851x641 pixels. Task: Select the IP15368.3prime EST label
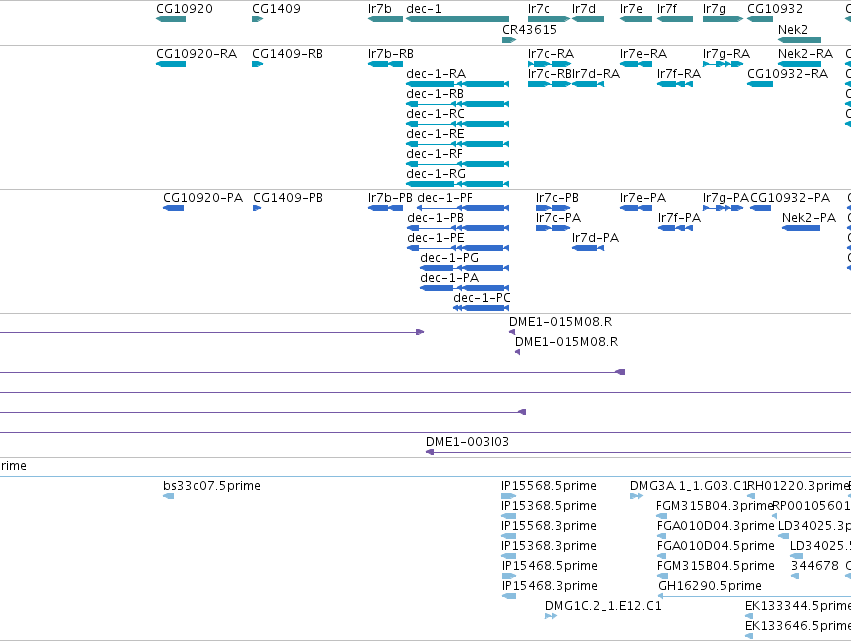point(549,546)
